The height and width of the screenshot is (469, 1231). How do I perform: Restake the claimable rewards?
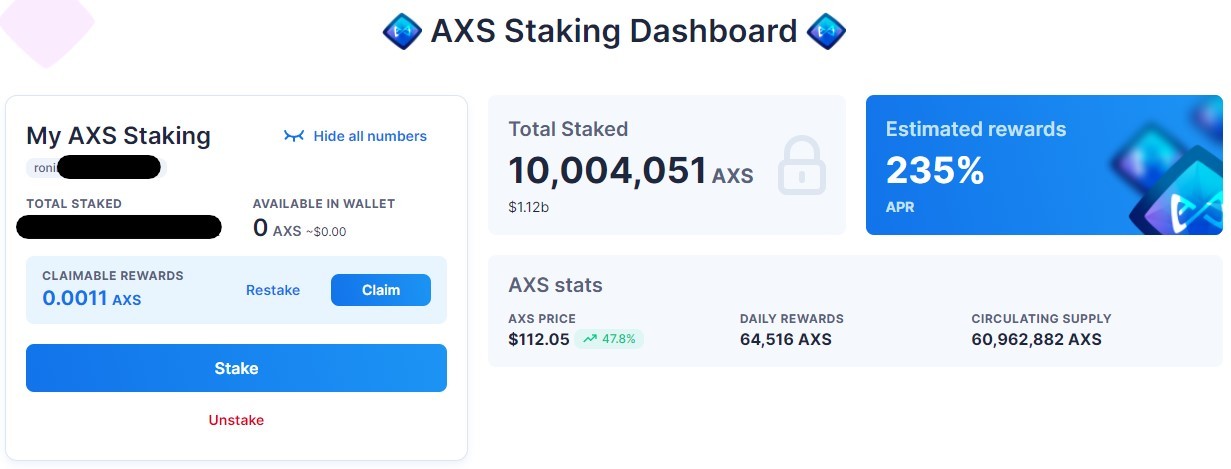point(273,290)
